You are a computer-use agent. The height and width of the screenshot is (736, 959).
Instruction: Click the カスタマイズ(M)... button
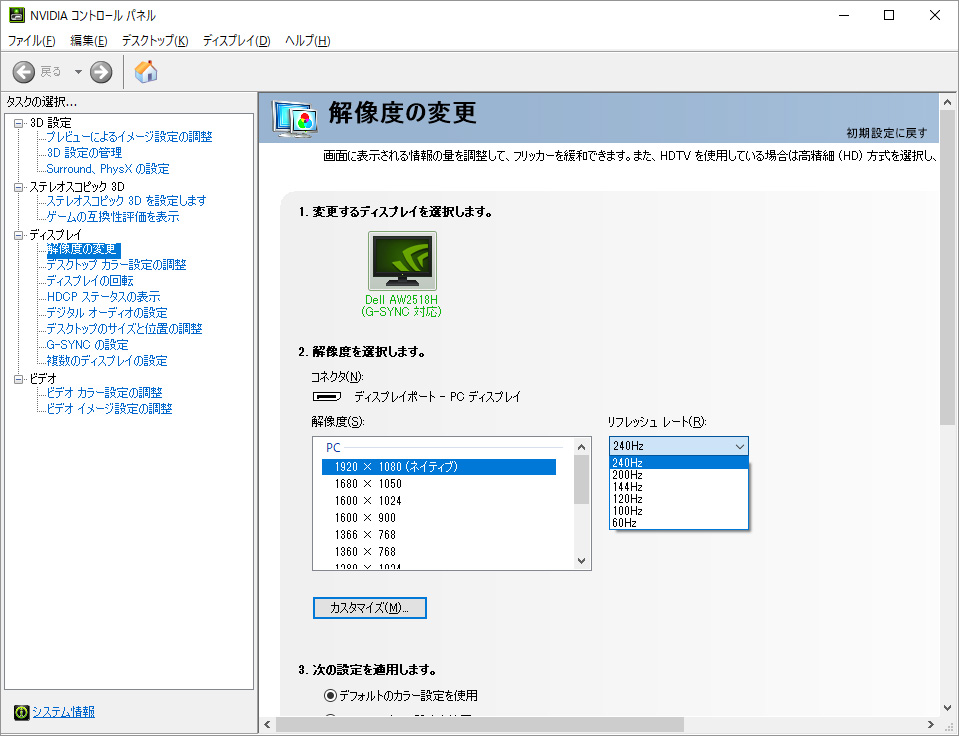(x=369, y=608)
